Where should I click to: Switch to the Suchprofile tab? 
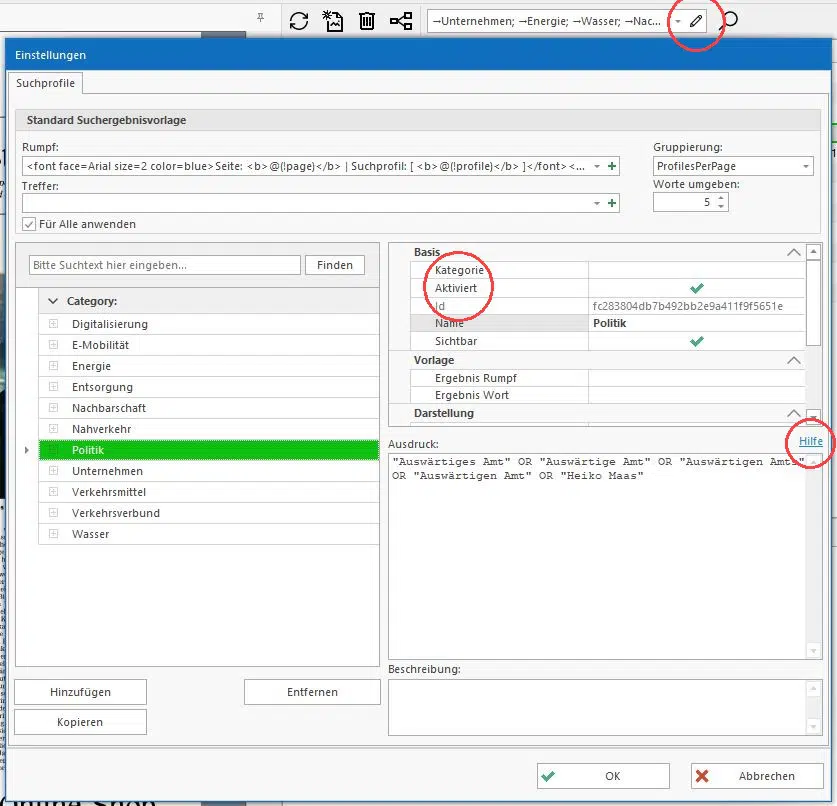coord(45,83)
